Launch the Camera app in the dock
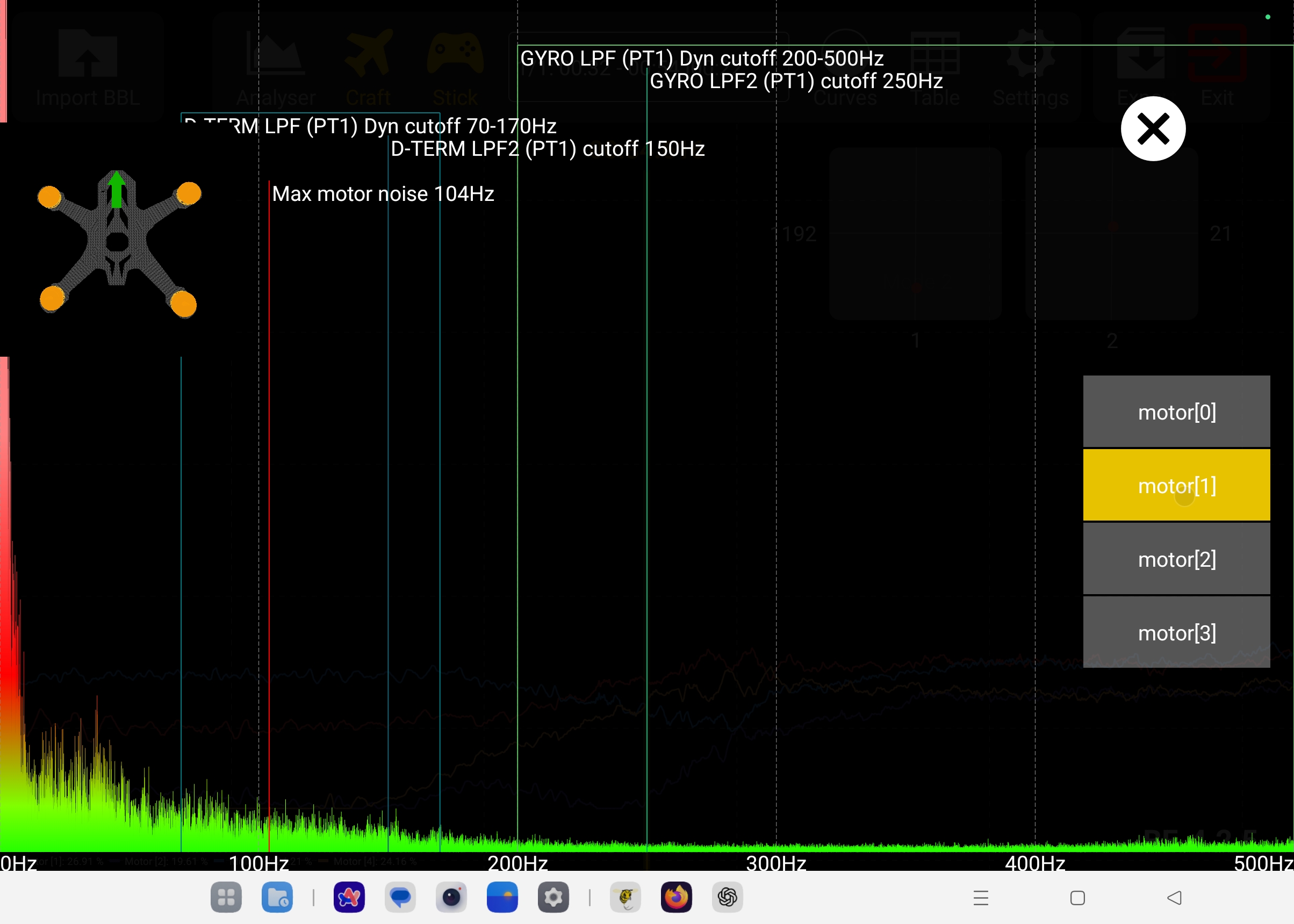 tap(451, 897)
